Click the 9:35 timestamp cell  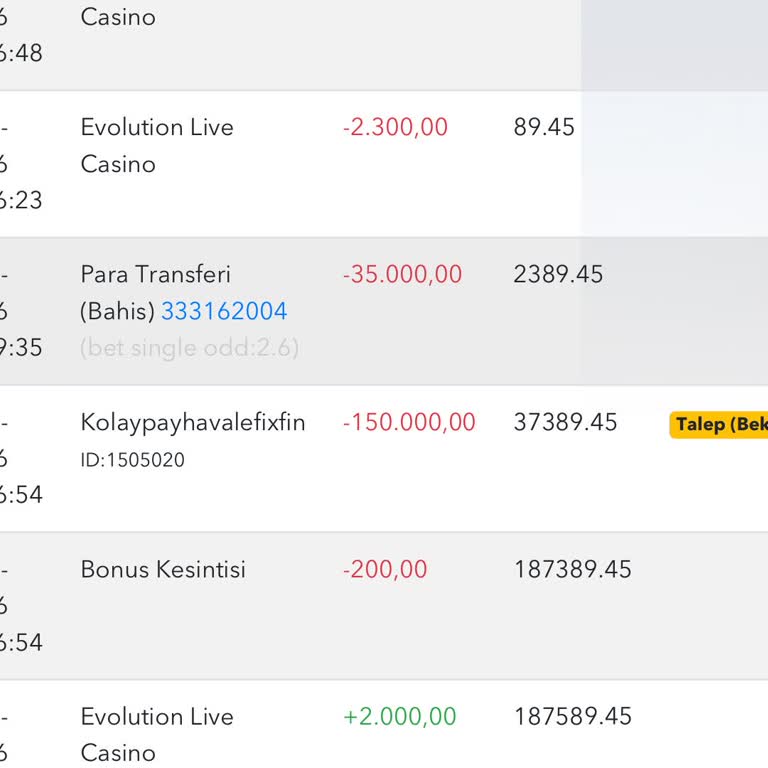point(22,348)
